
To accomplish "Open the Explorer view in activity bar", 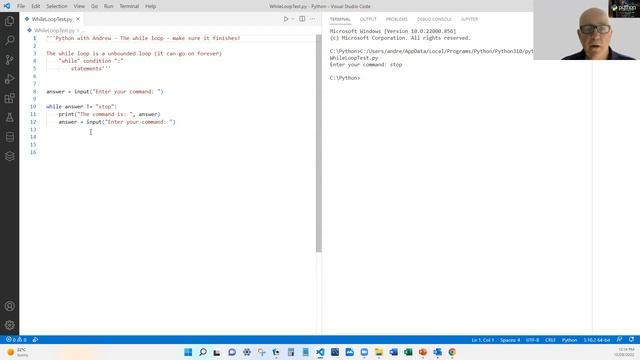I will pos(9,21).
